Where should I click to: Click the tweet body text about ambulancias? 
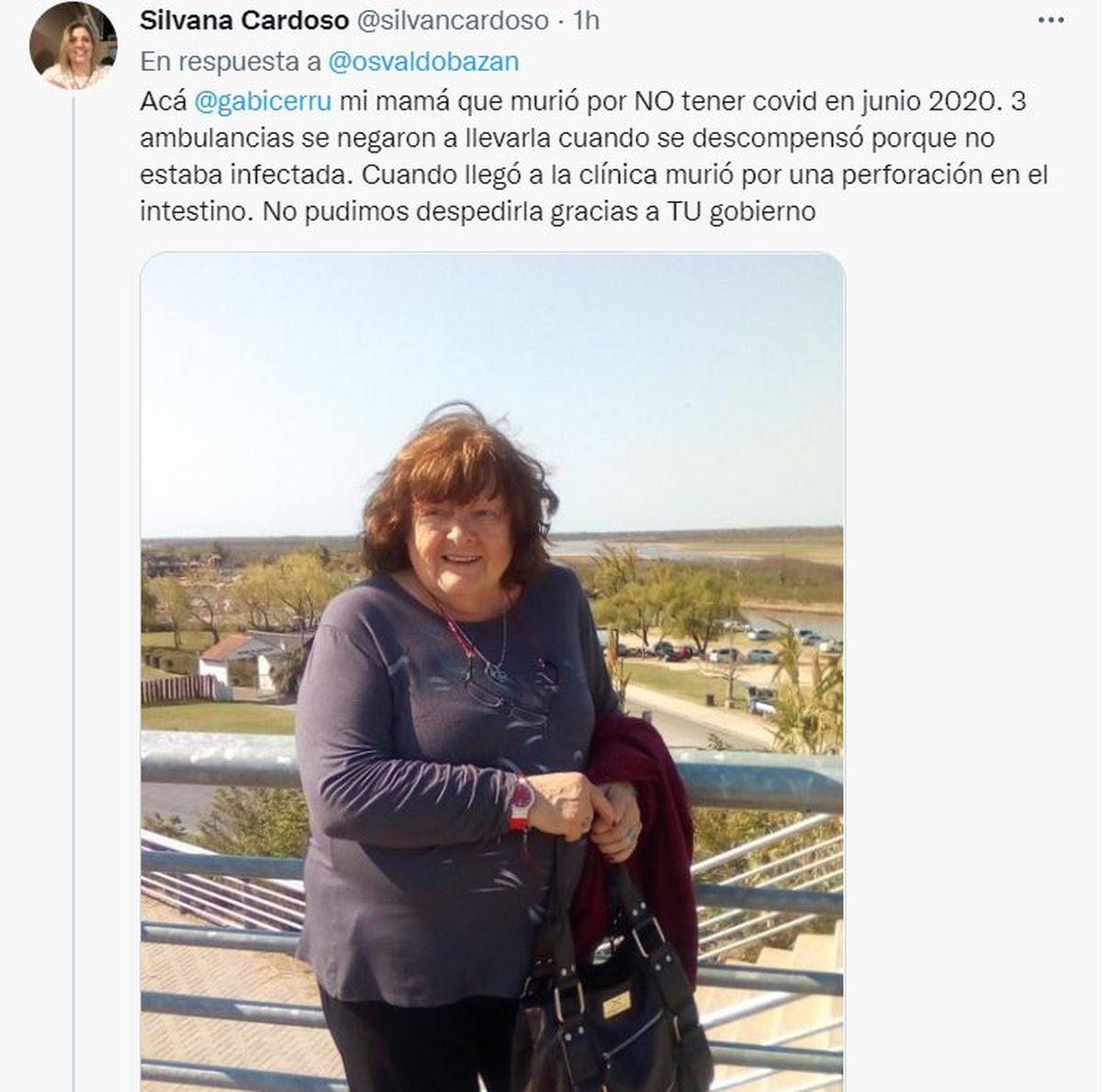click(593, 156)
